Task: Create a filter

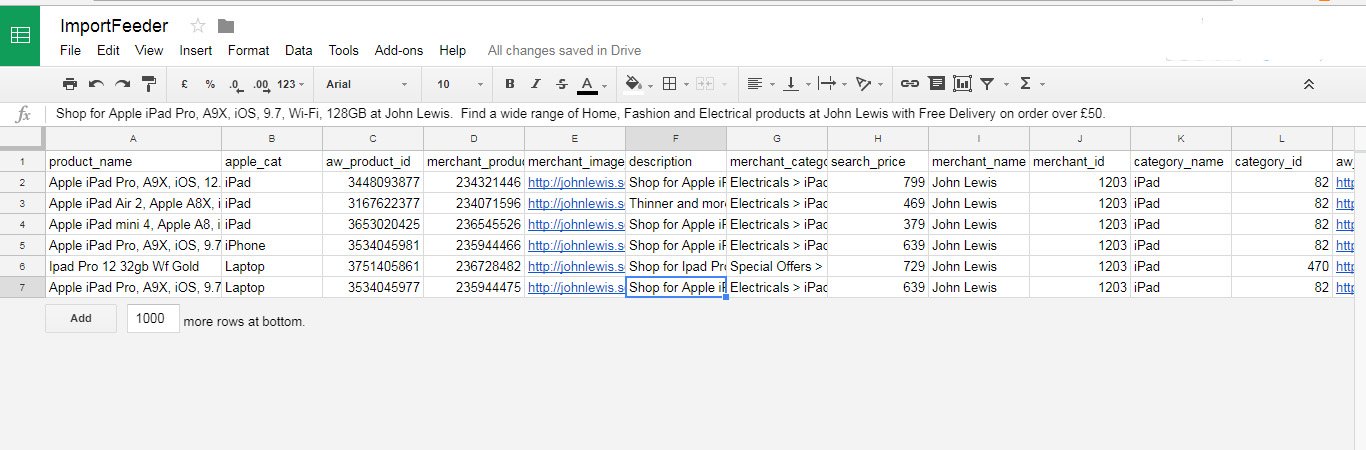Action: (x=987, y=84)
